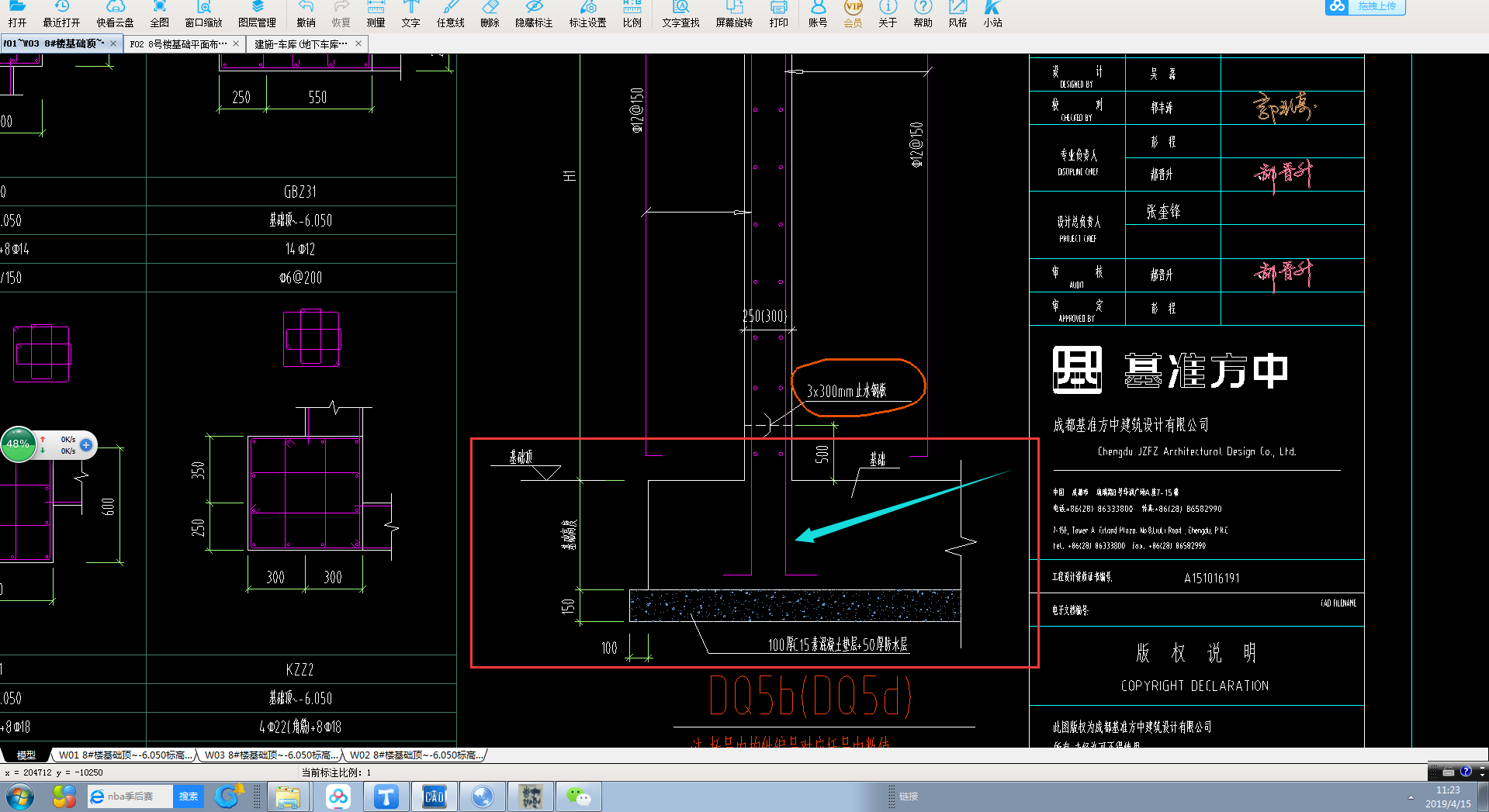Open the 最近打开 recent files list
This screenshot has height=812, width=1489.
[x=61, y=14]
